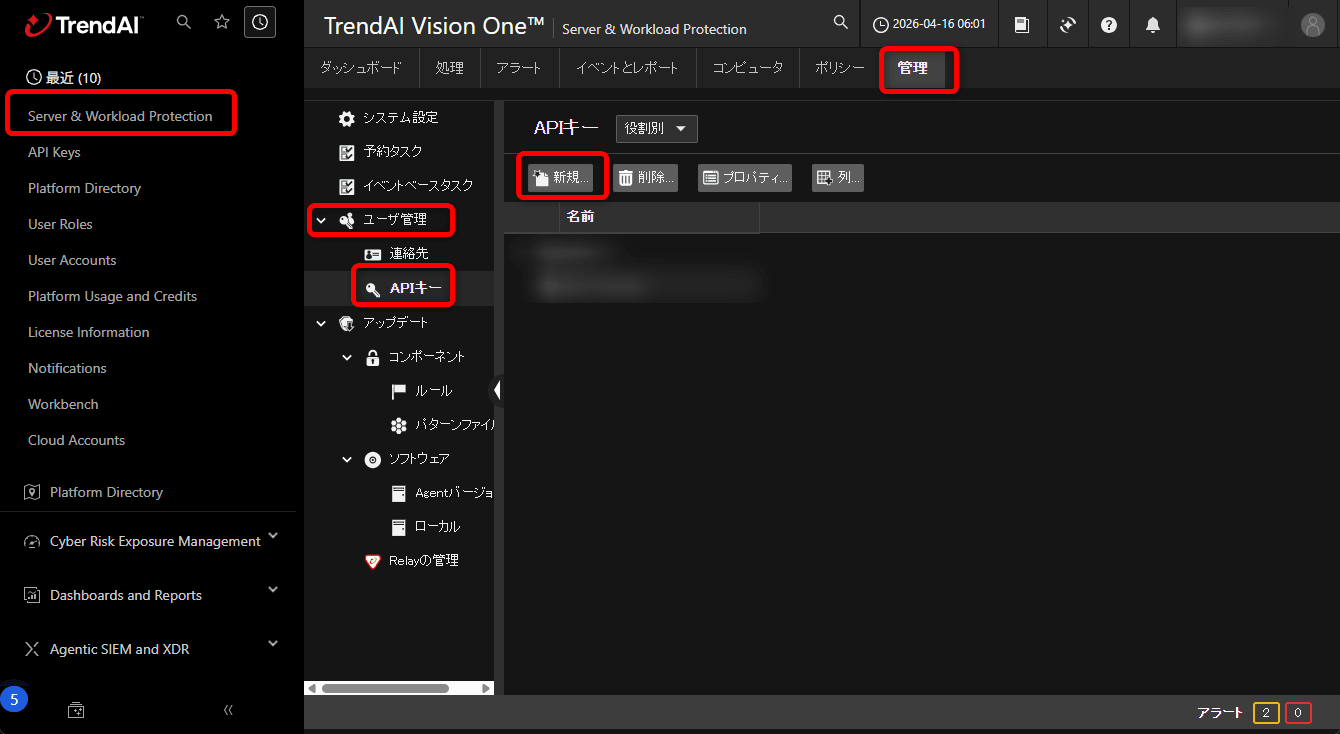Open Platform Usage and Credits
Screen dimensions: 1340x734
[x=112, y=296]
